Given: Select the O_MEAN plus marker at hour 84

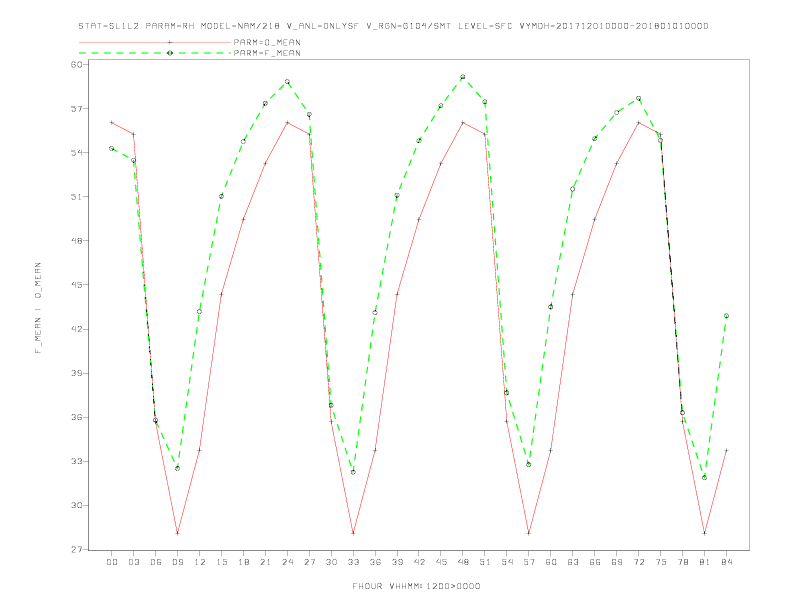Looking at the screenshot, I should pos(726,450).
